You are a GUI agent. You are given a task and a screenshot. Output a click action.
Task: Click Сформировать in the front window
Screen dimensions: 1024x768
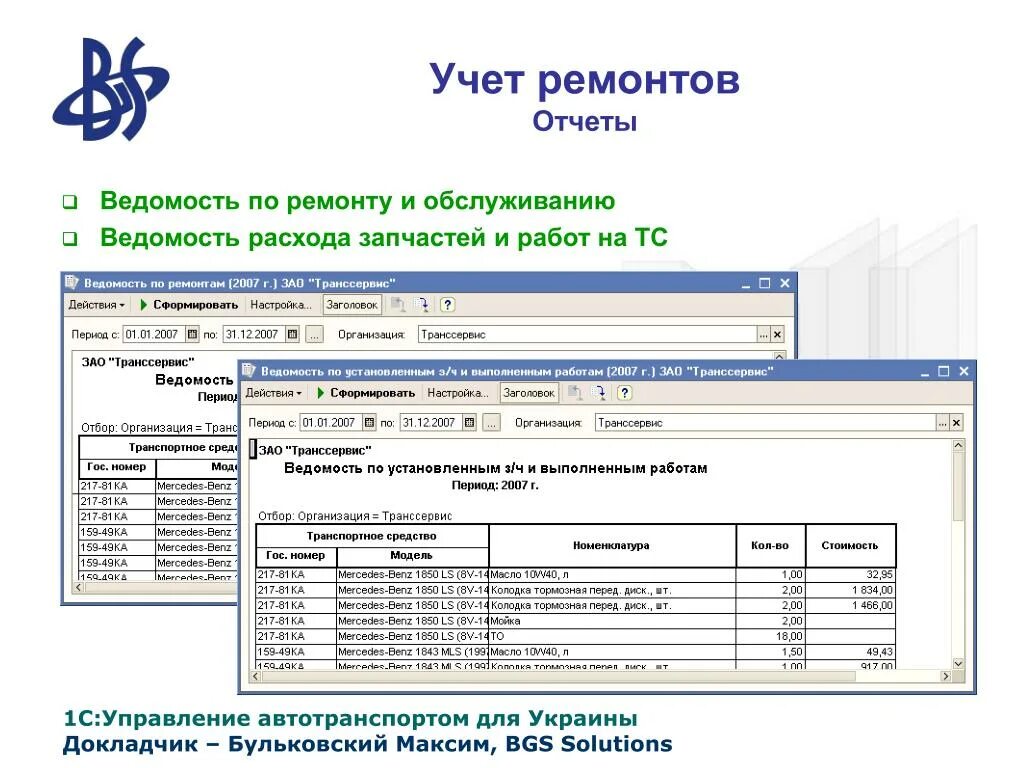pos(365,393)
